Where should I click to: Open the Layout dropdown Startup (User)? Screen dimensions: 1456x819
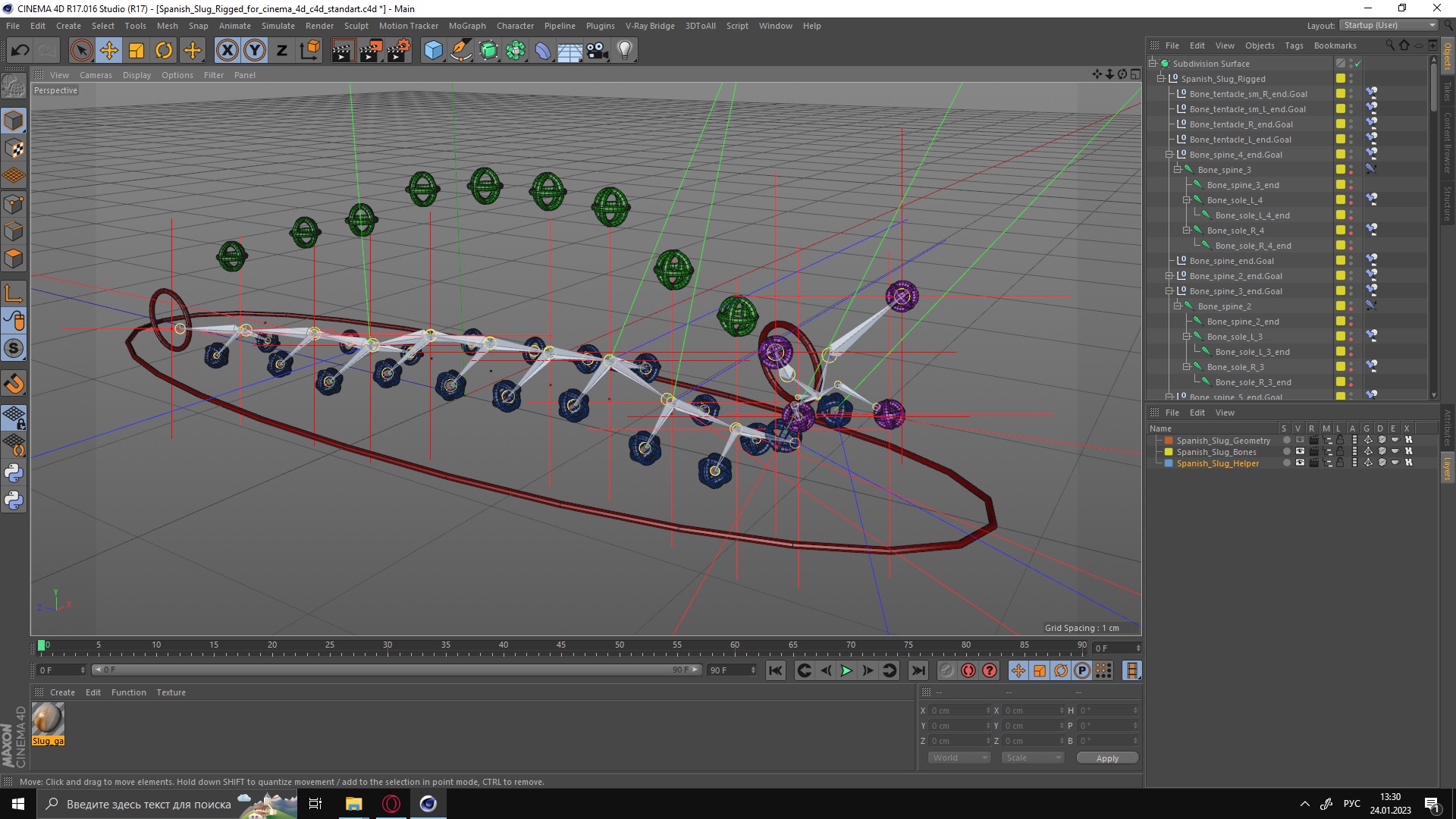1389,25
